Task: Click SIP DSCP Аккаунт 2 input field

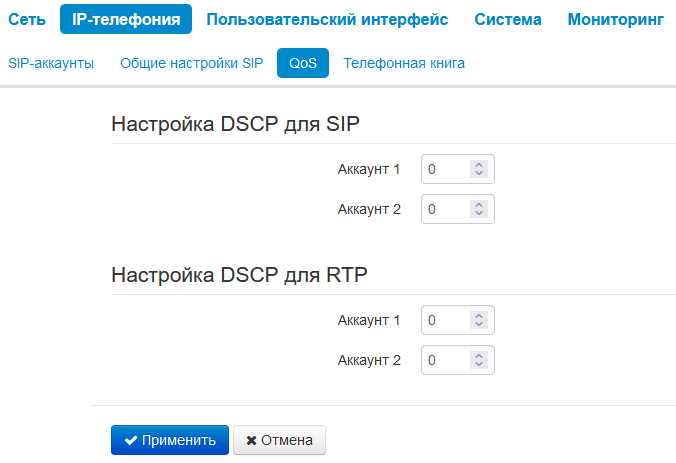Action: click(x=446, y=209)
